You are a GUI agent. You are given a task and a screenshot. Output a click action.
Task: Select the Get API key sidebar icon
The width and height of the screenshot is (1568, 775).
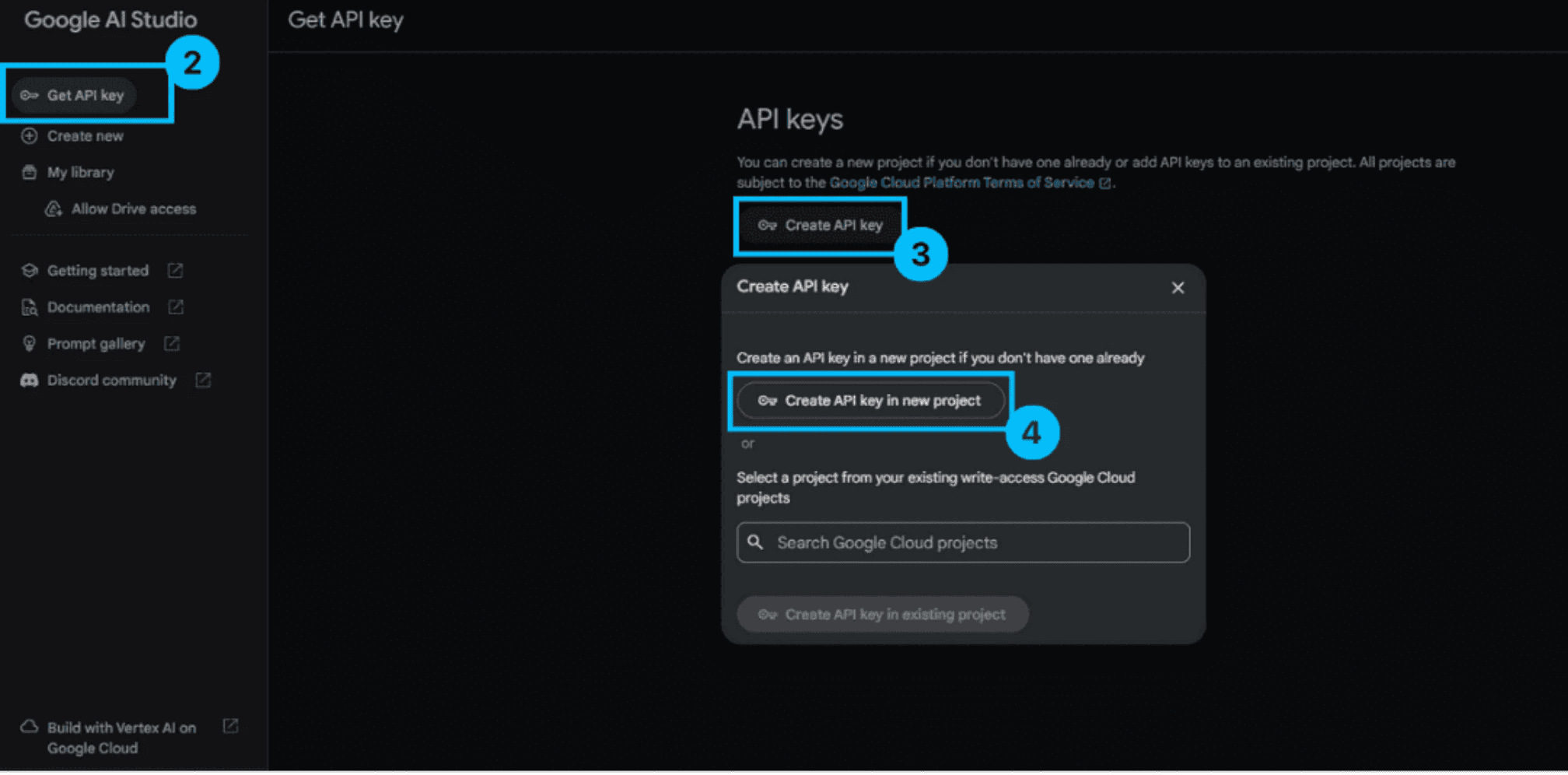(x=30, y=95)
